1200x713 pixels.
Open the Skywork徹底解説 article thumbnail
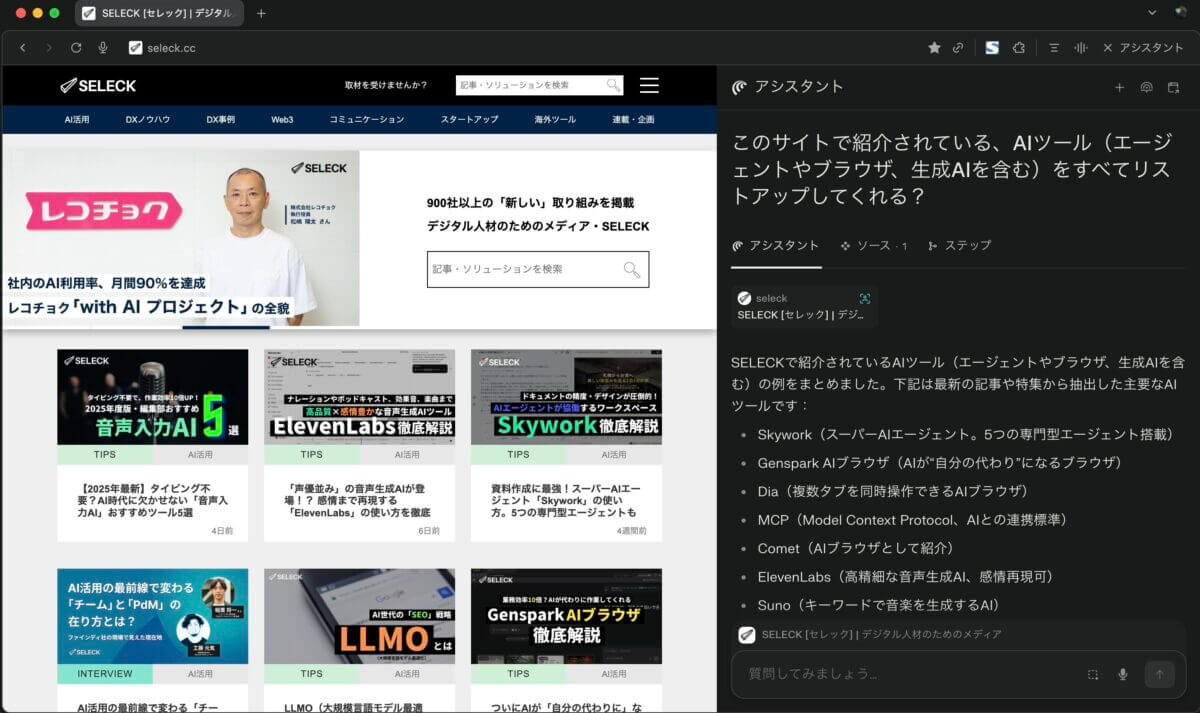point(566,397)
